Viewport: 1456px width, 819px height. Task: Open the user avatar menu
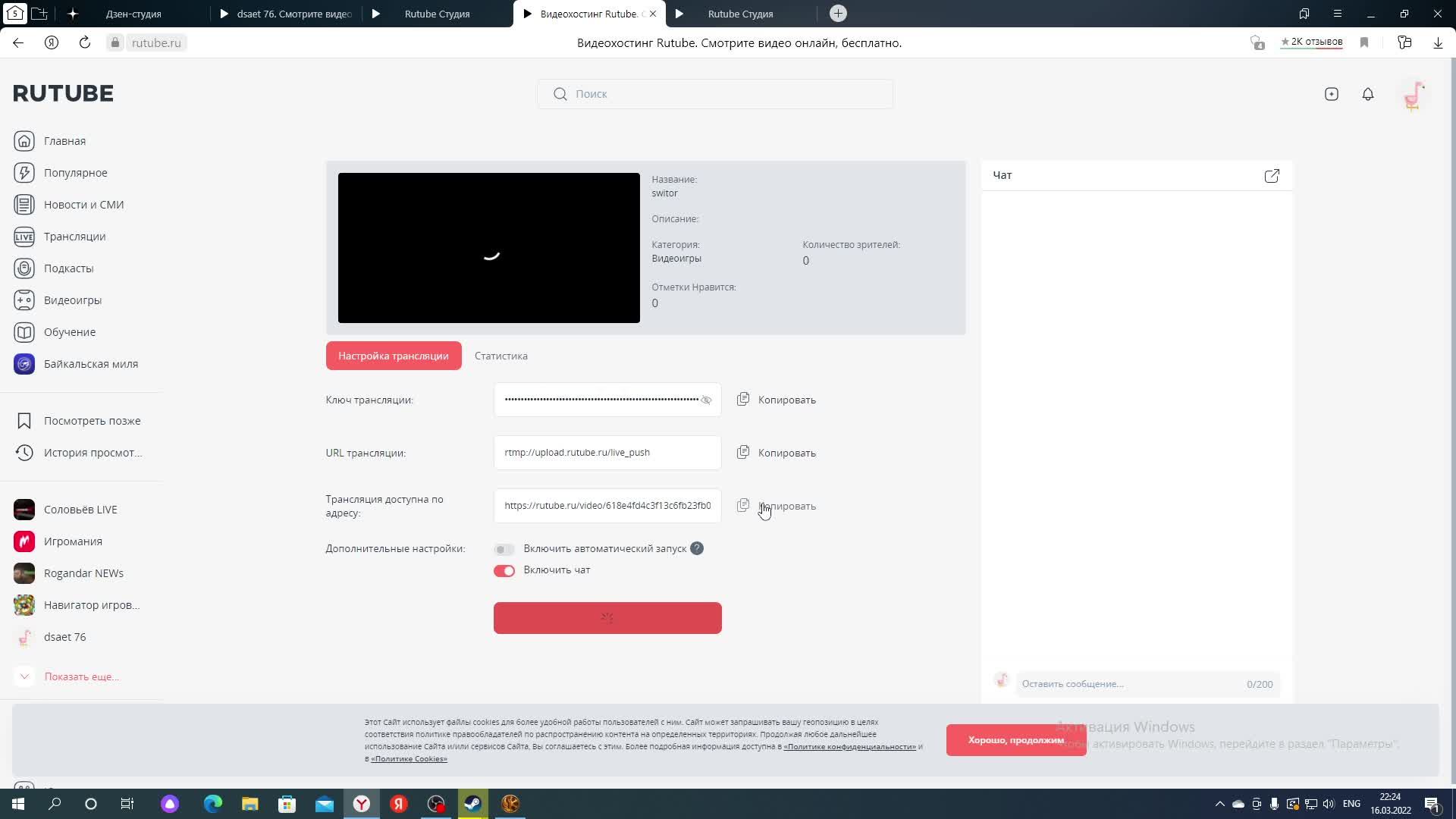(x=1413, y=96)
